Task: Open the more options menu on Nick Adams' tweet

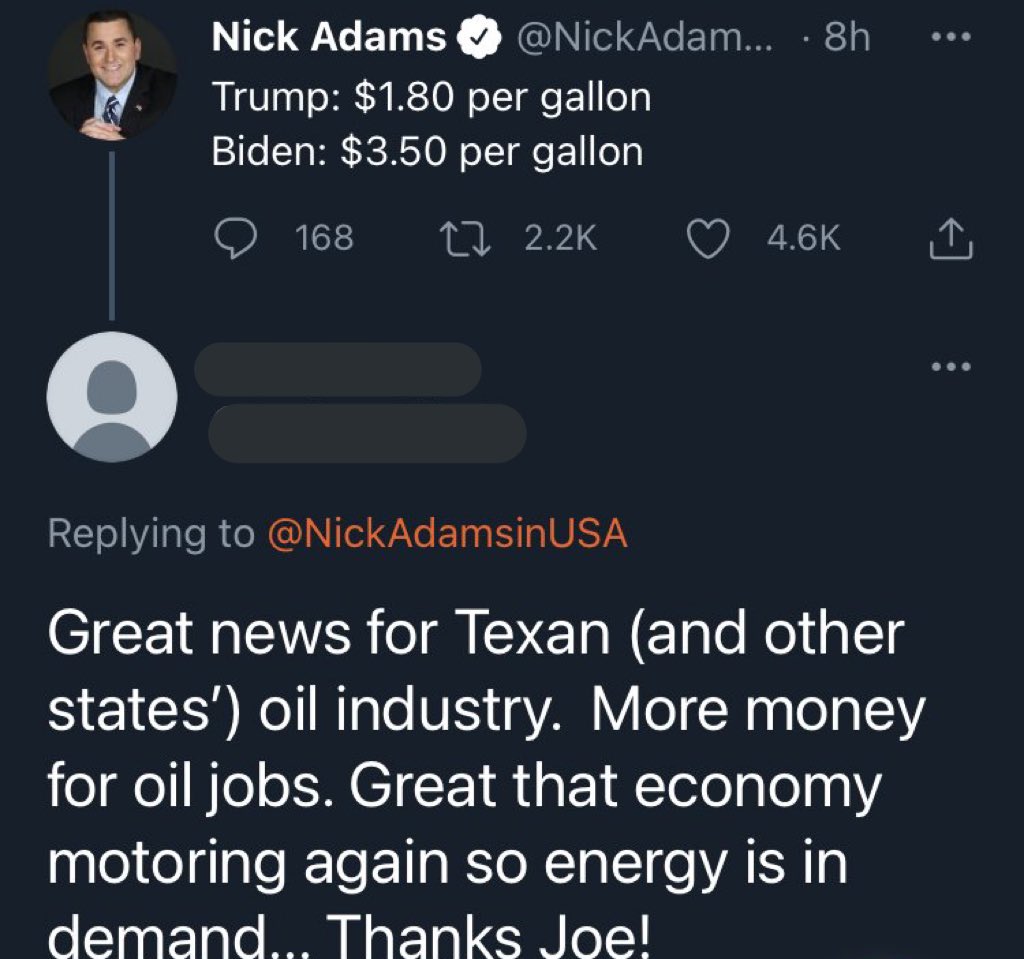Action: click(952, 37)
